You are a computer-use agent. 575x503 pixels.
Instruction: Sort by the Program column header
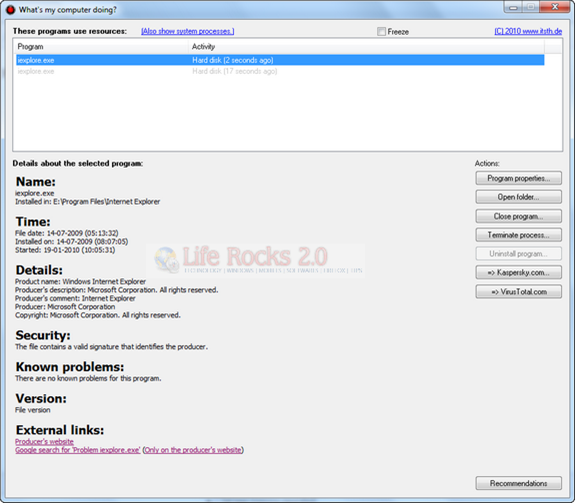[x=101, y=47]
